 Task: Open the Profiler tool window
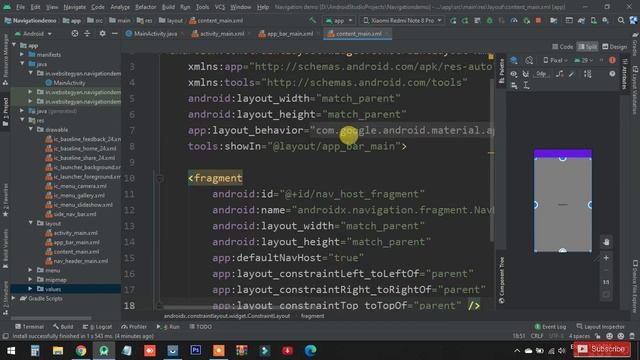(x=134, y=327)
